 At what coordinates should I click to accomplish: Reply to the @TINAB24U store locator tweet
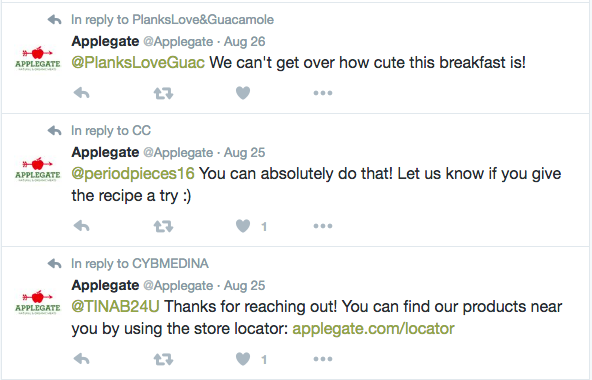pyautogui.click(x=82, y=359)
